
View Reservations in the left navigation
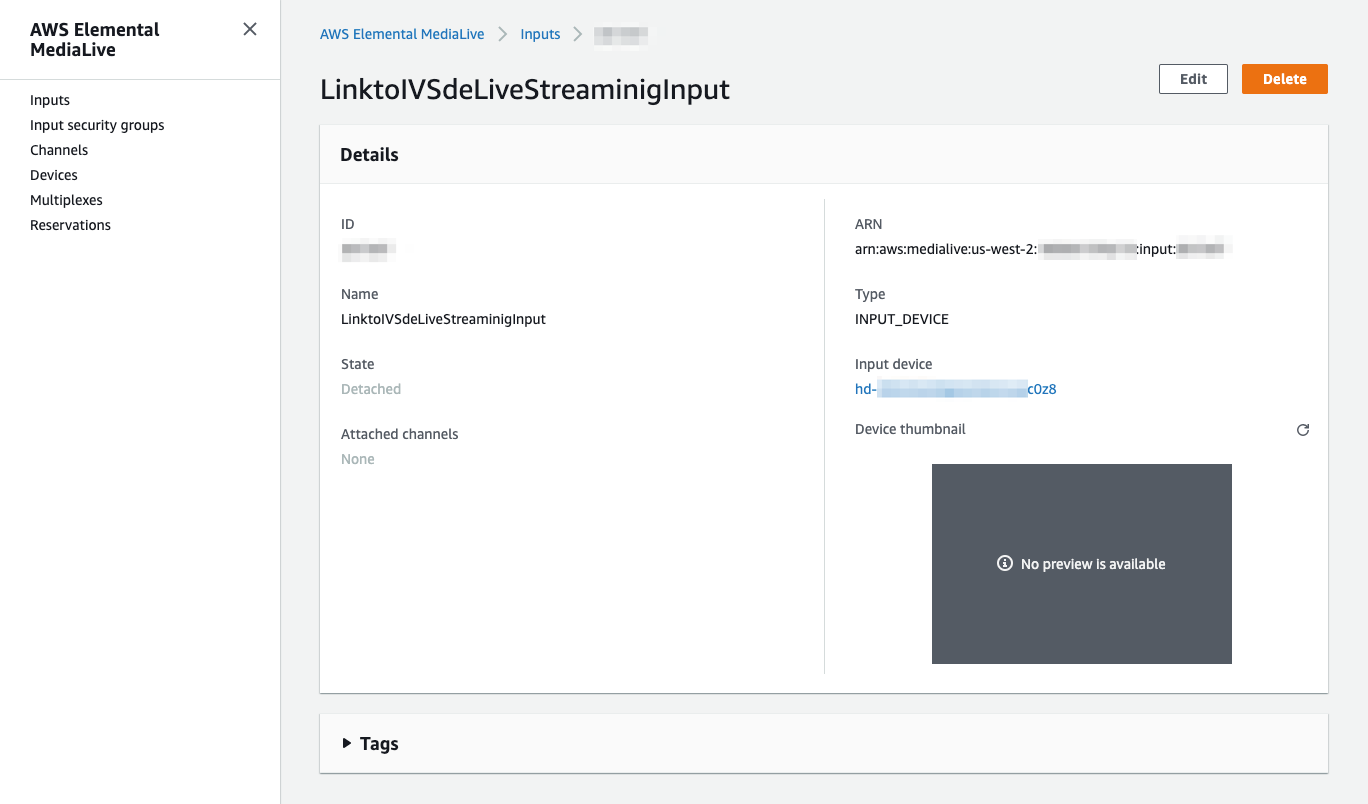70,224
